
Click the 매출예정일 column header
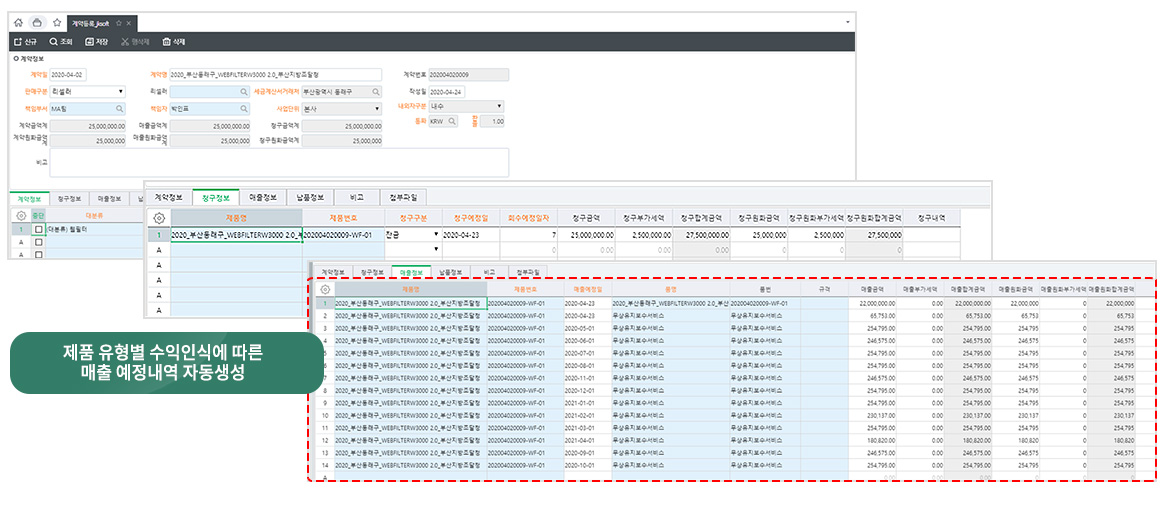pos(587,289)
